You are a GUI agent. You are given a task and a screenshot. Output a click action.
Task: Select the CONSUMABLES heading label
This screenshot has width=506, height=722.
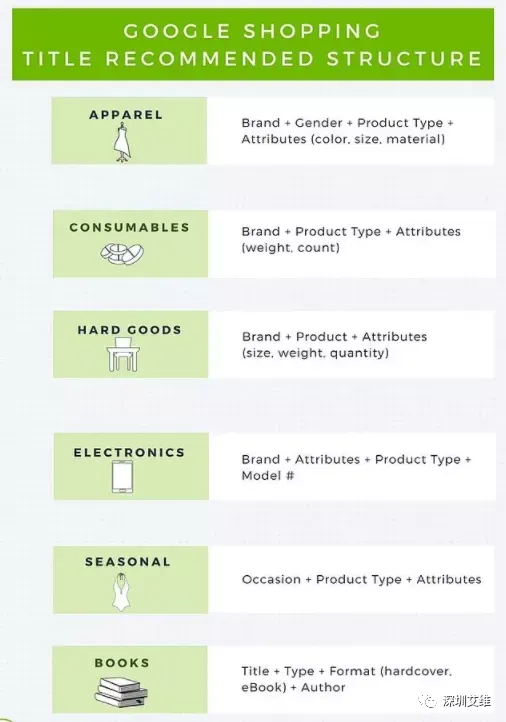tap(129, 227)
